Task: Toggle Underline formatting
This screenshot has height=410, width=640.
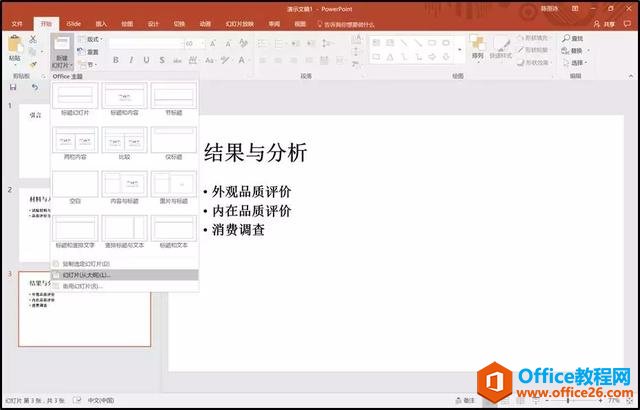Action: pyautogui.click(x=146, y=60)
